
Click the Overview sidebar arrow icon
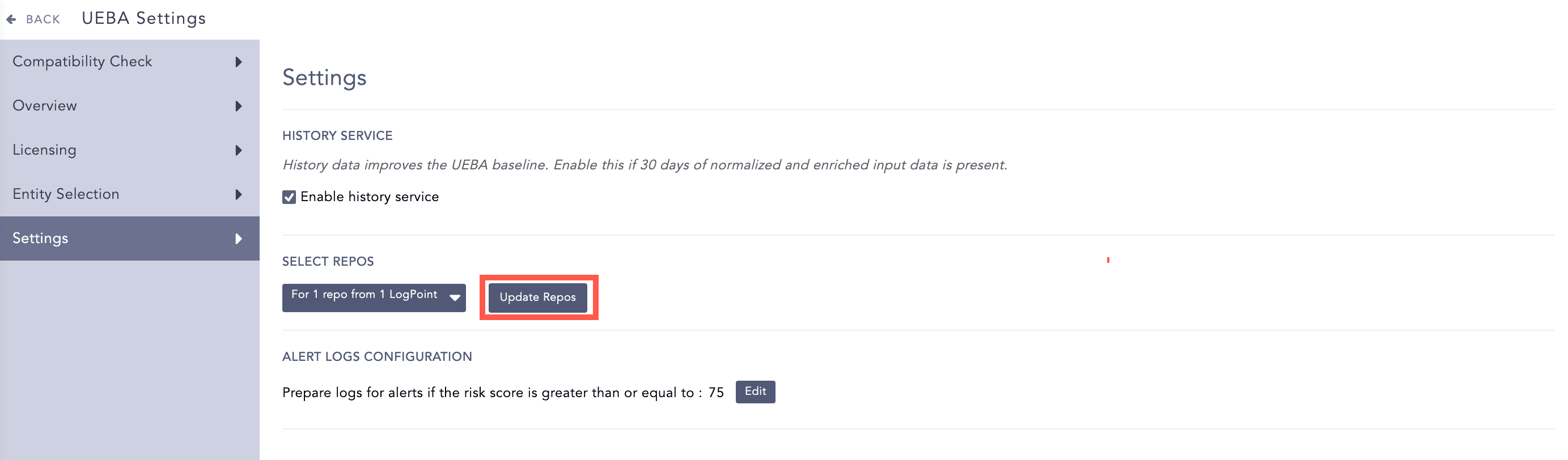[x=239, y=106]
